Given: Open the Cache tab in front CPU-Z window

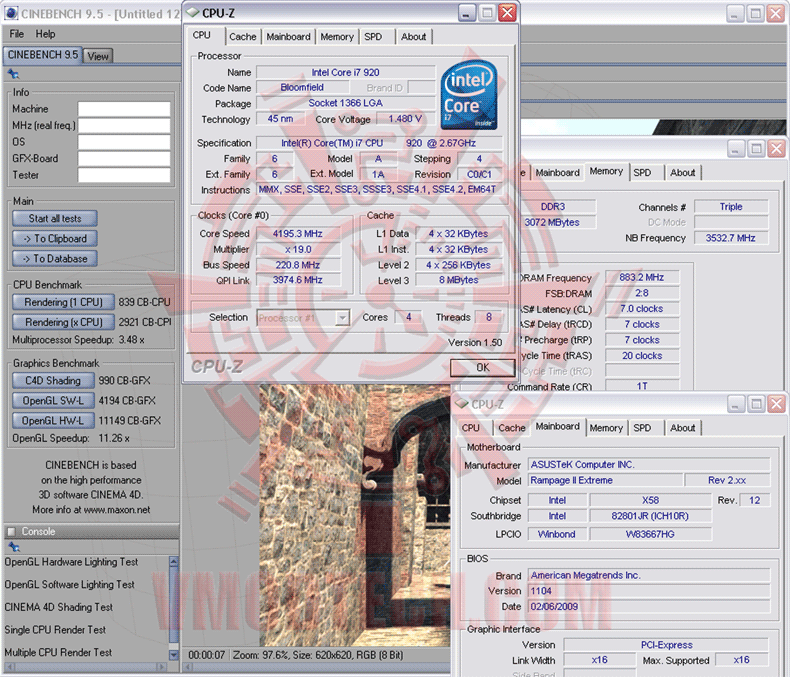Looking at the screenshot, I should pyautogui.click(x=243, y=37).
